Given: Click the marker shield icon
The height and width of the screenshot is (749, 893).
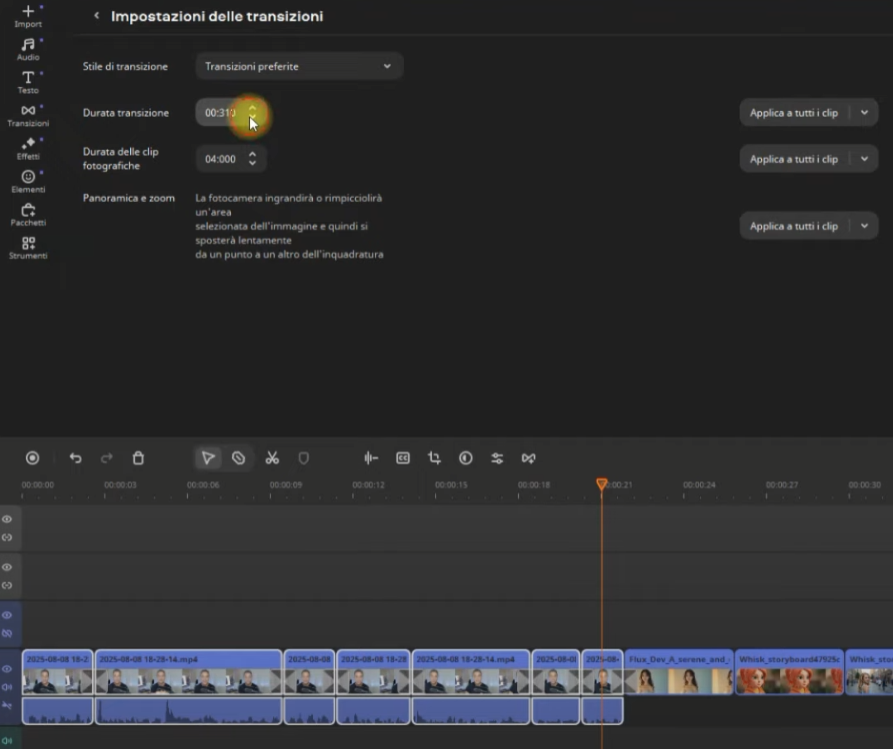Looking at the screenshot, I should click(304, 458).
